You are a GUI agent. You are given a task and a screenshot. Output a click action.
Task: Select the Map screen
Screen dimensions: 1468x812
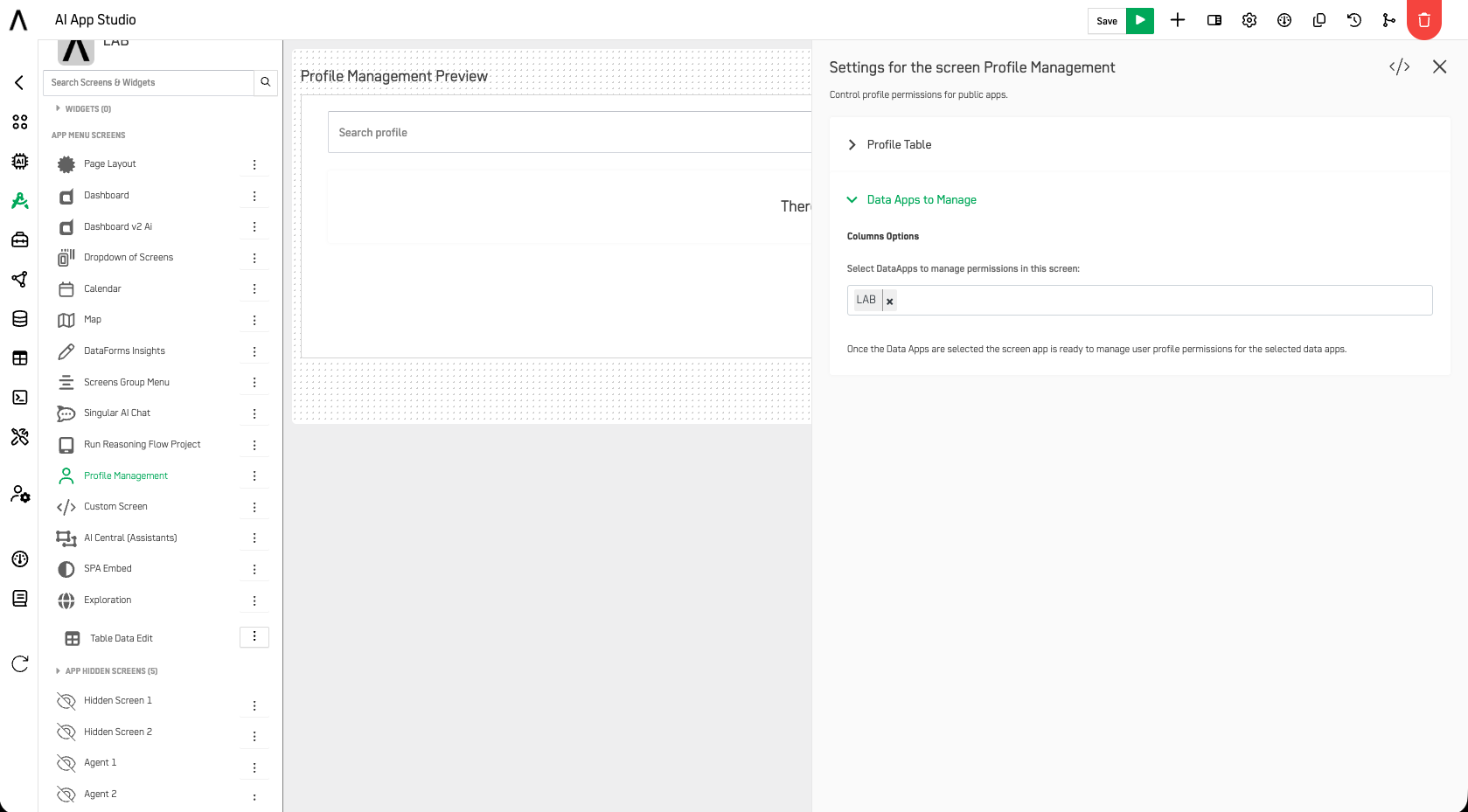[x=93, y=319]
